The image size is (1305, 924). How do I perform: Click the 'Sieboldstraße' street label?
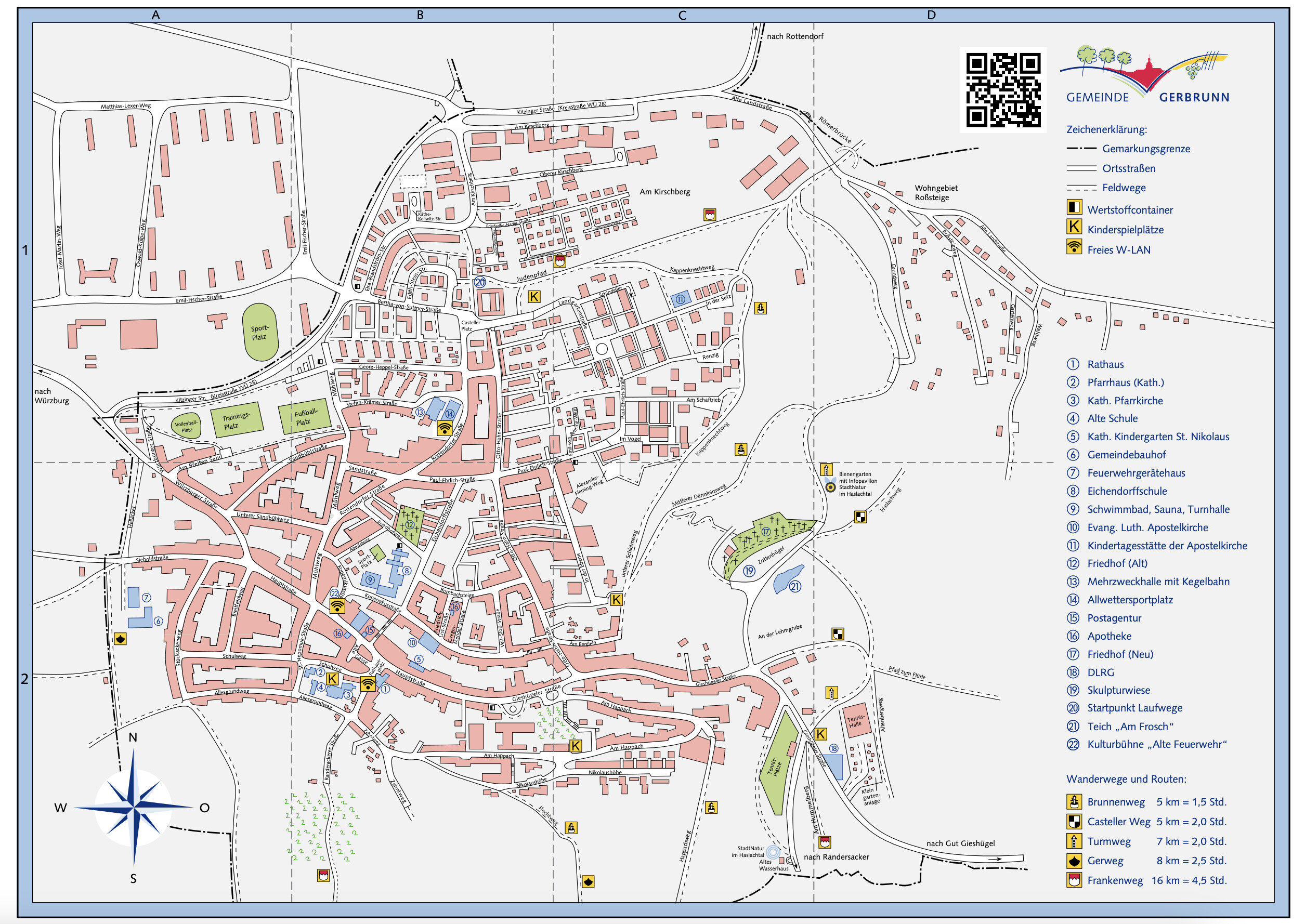[x=152, y=559]
